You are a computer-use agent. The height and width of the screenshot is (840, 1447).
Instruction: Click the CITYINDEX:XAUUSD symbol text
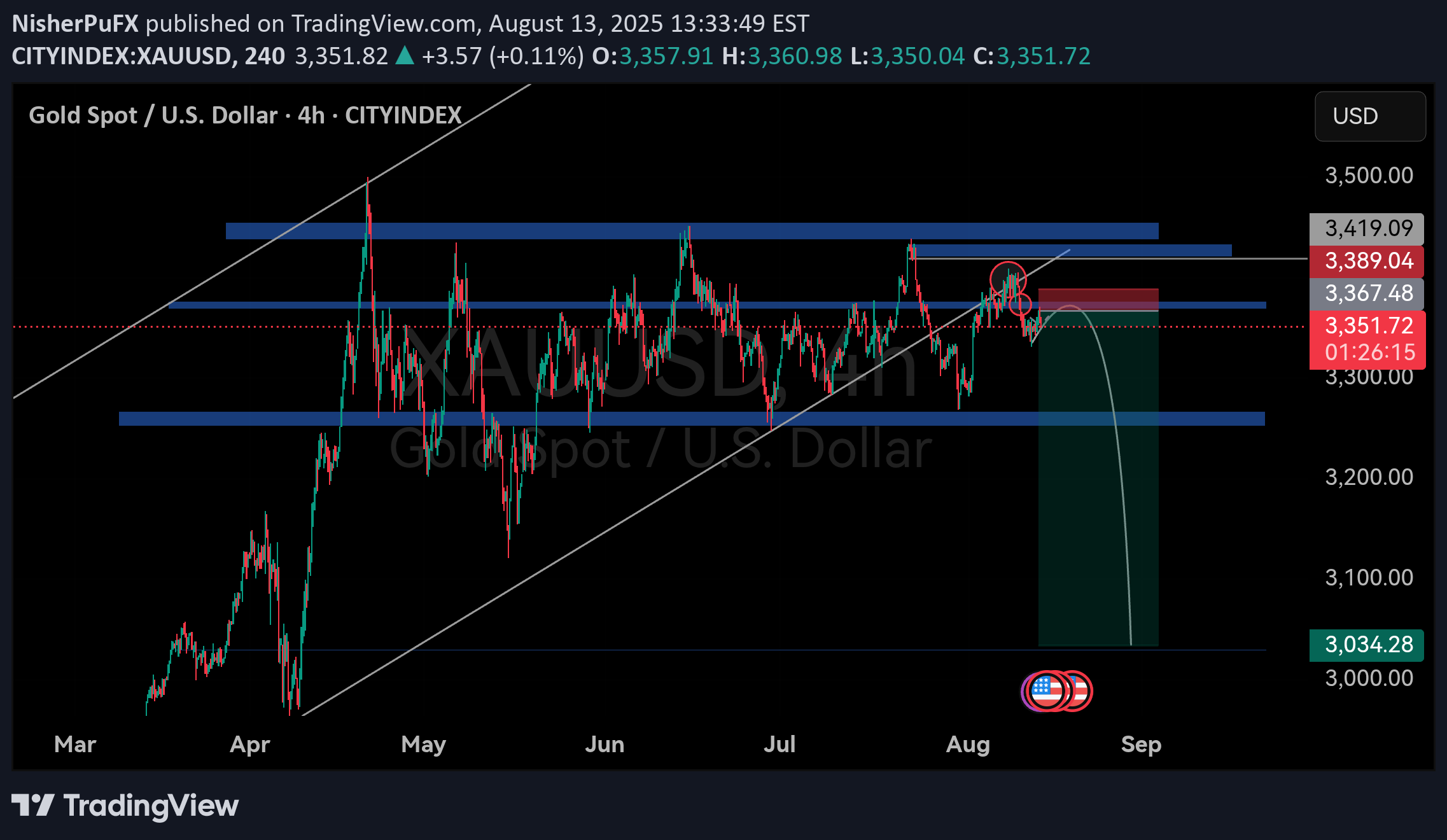[x=121, y=56]
